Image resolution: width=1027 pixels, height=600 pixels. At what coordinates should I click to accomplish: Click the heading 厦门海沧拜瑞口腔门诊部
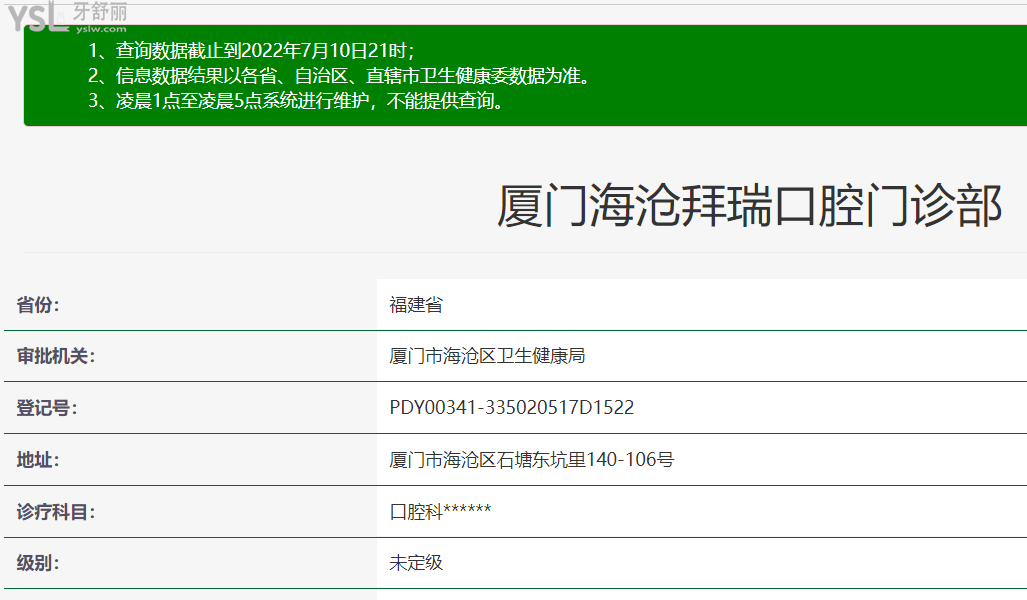749,206
